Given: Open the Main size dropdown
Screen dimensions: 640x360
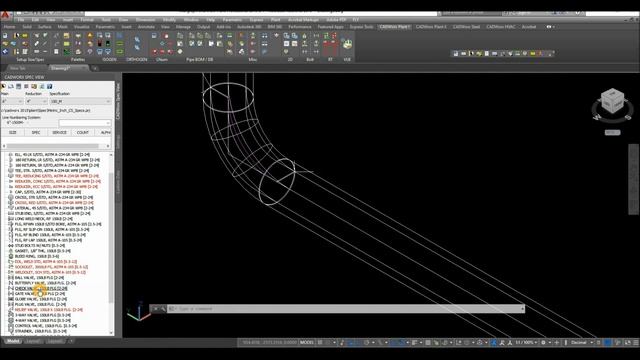Looking at the screenshot, I should 11,101.
